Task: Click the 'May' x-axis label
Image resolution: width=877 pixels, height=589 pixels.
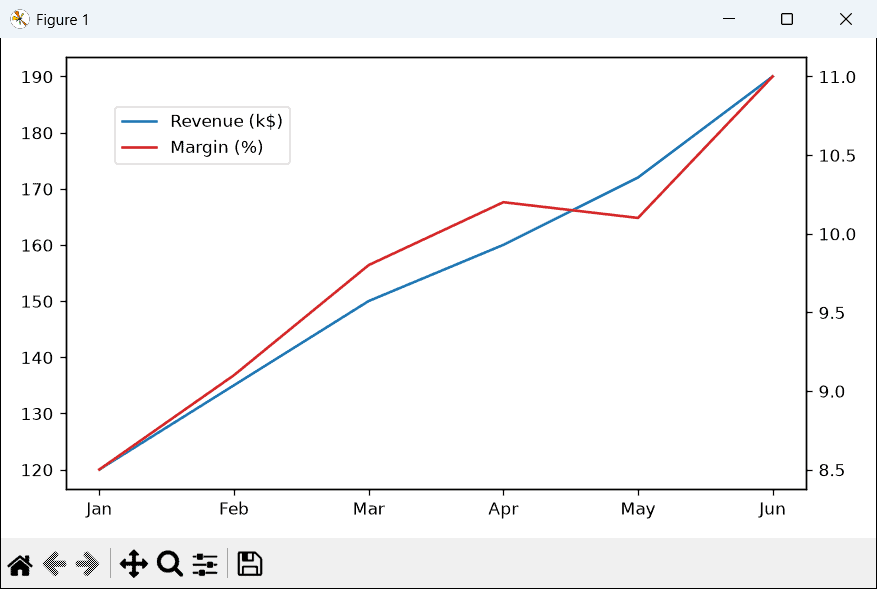Action: (638, 509)
